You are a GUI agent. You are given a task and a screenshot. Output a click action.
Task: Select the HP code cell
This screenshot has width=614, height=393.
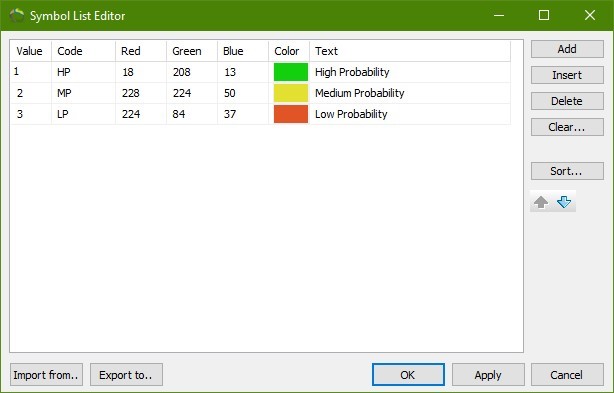[83, 72]
